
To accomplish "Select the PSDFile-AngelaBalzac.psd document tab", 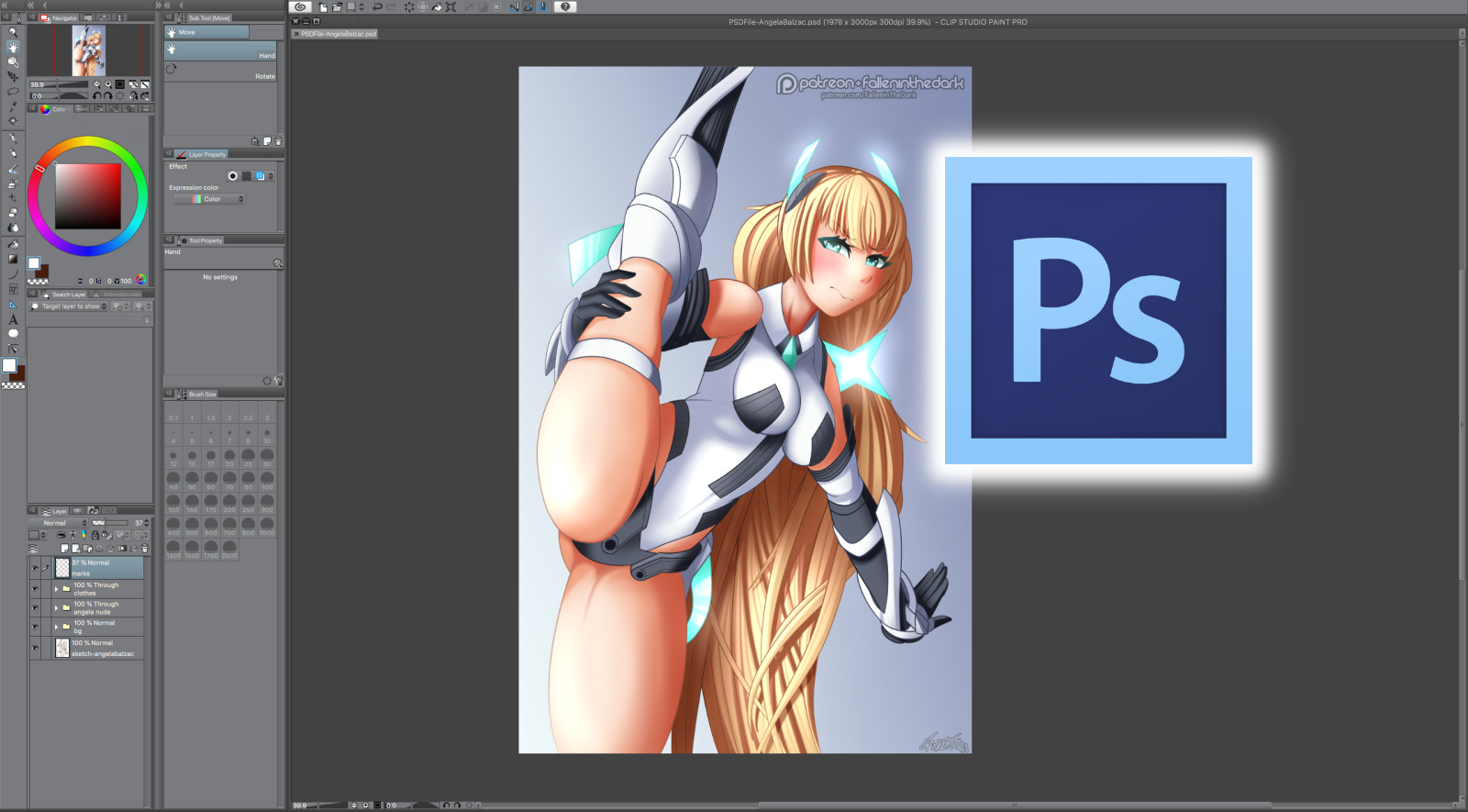I will pyautogui.click(x=336, y=34).
